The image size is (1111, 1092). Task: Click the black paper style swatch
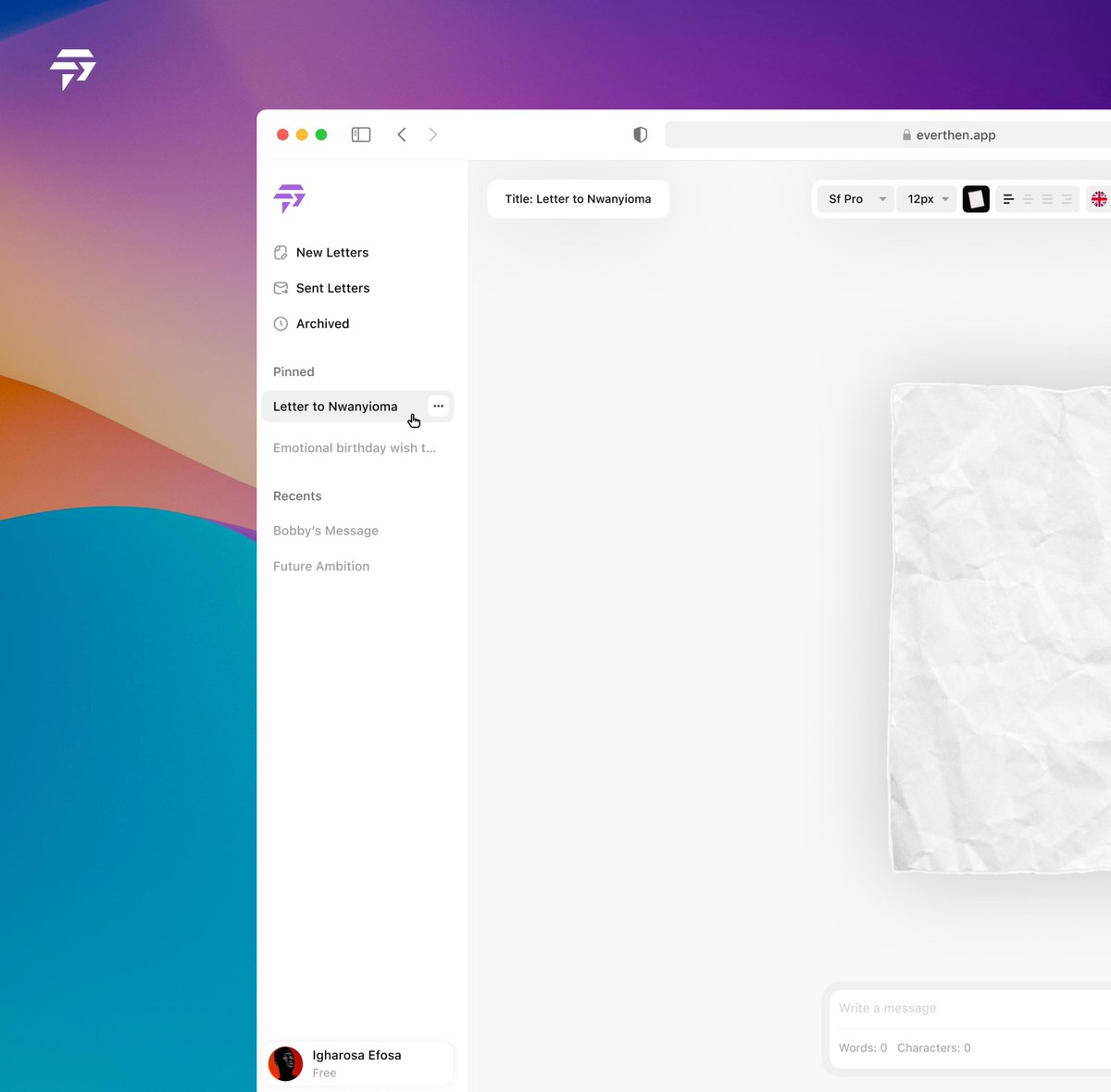pyautogui.click(x=976, y=199)
